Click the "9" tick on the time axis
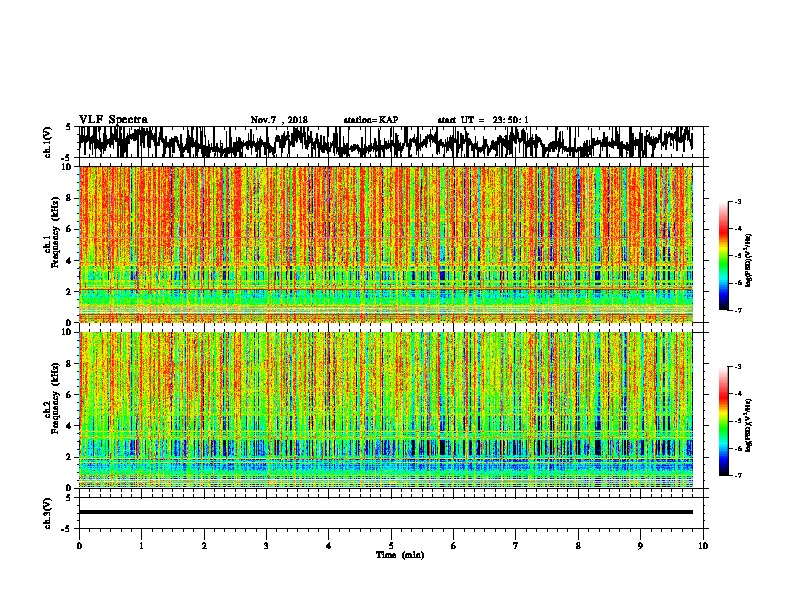Viewport: 792px width, 612px height. point(640,546)
